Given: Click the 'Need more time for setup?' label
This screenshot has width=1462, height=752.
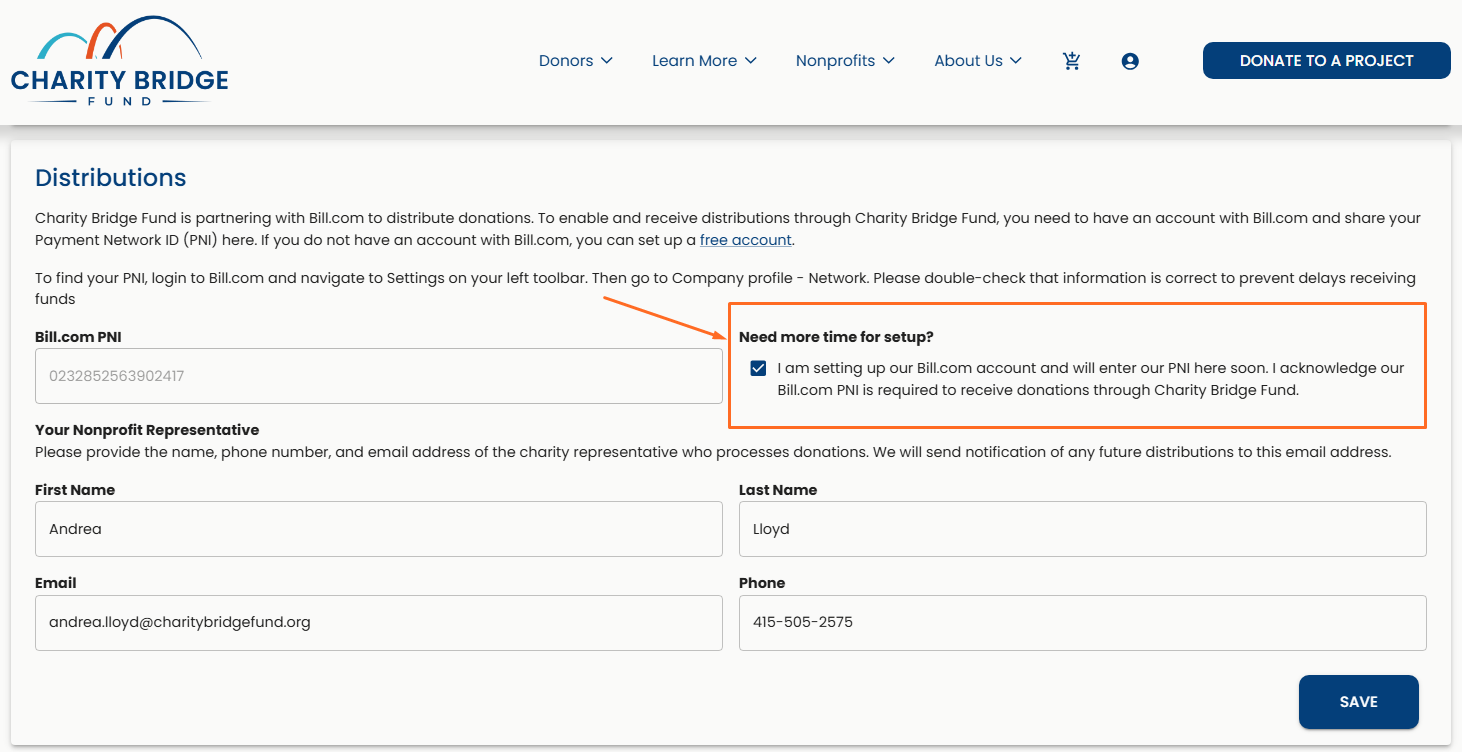Looking at the screenshot, I should (x=836, y=337).
